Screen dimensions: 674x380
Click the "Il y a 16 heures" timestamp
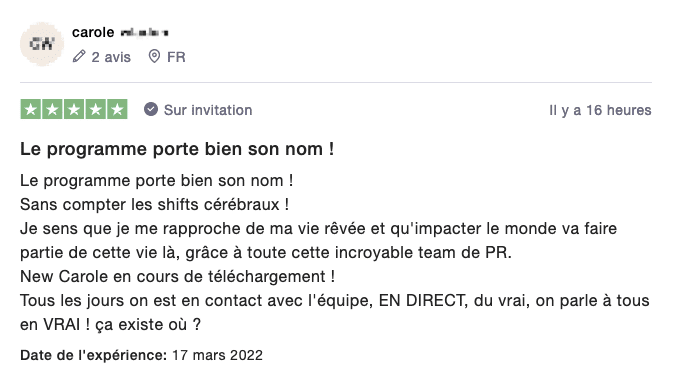[600, 110]
